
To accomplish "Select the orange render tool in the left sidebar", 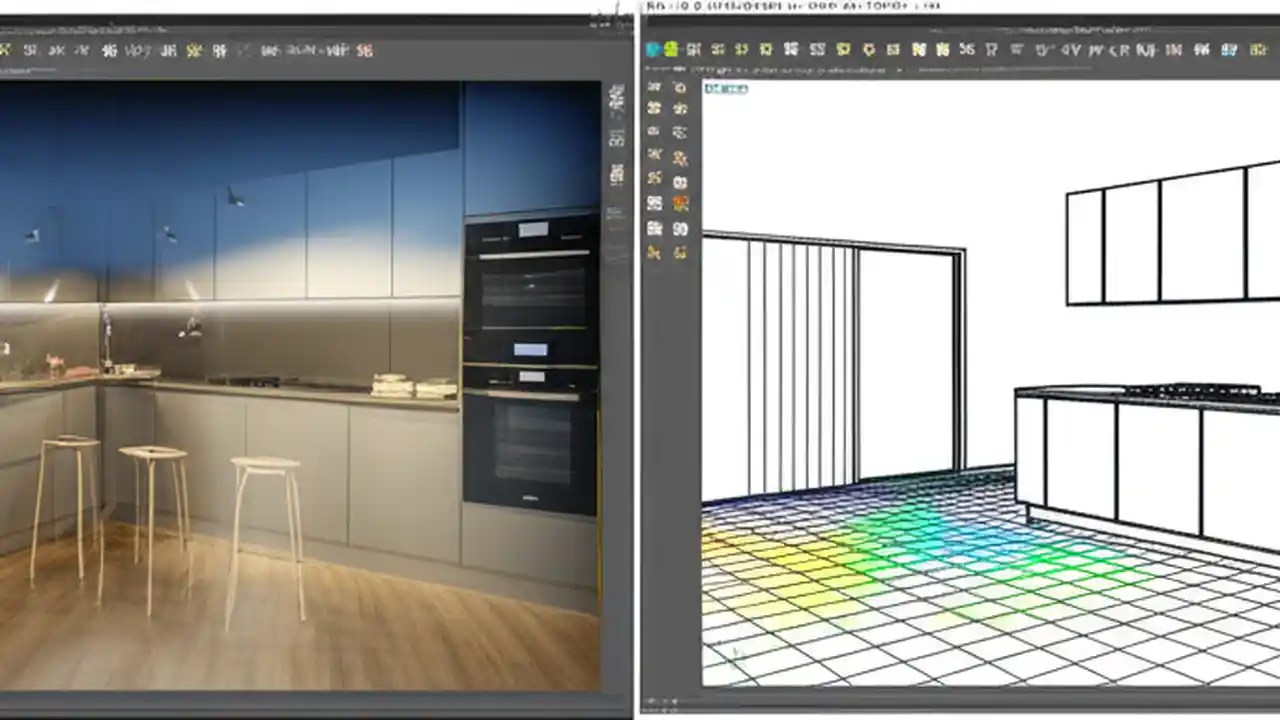I will (x=682, y=203).
